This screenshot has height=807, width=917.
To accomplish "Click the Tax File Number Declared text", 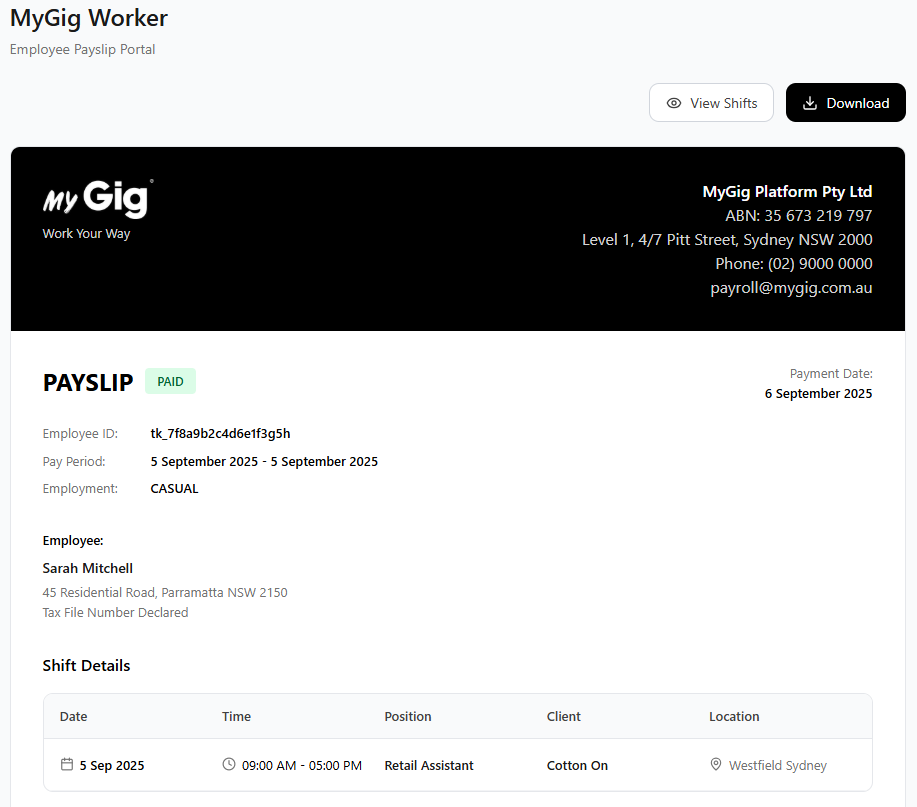I will [x=115, y=612].
